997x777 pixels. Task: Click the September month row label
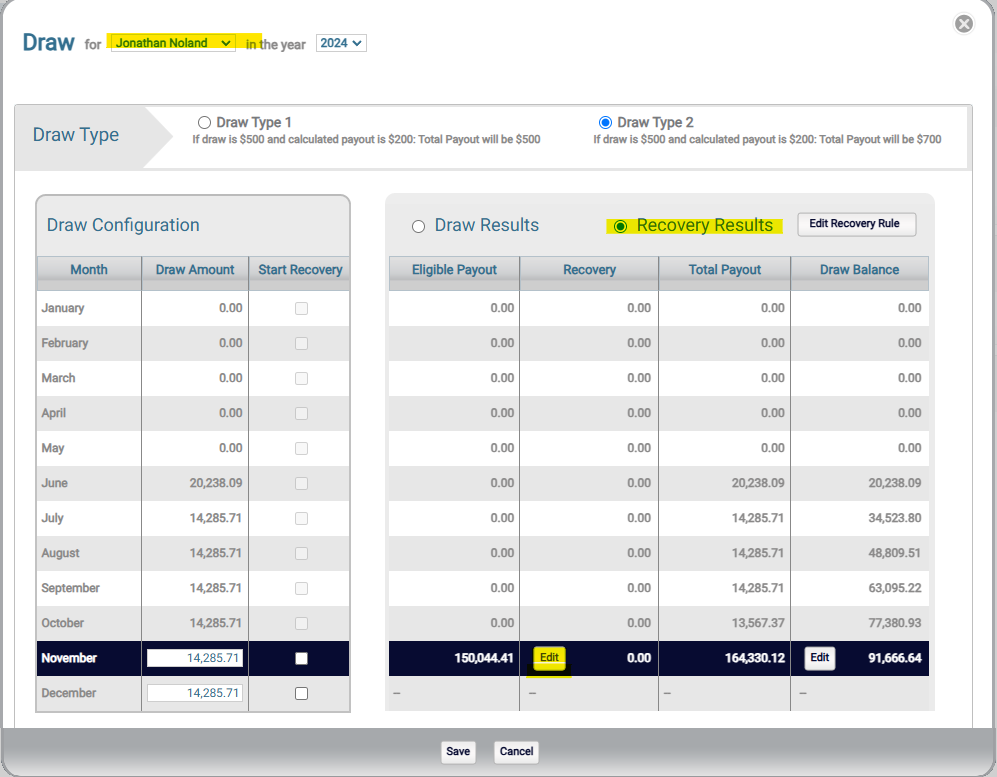pos(71,588)
